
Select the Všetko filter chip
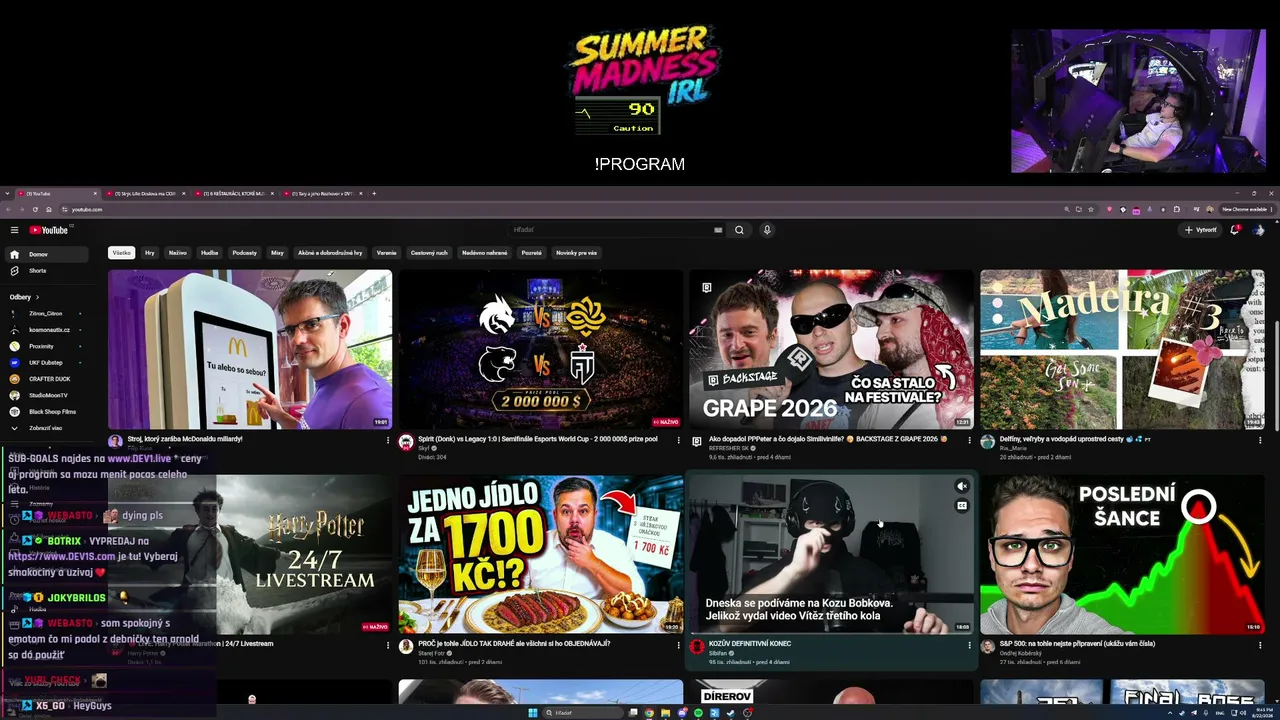122,253
